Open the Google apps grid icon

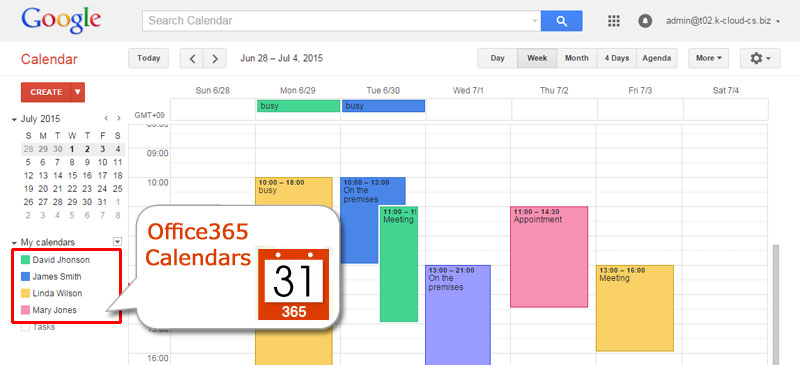click(x=614, y=21)
